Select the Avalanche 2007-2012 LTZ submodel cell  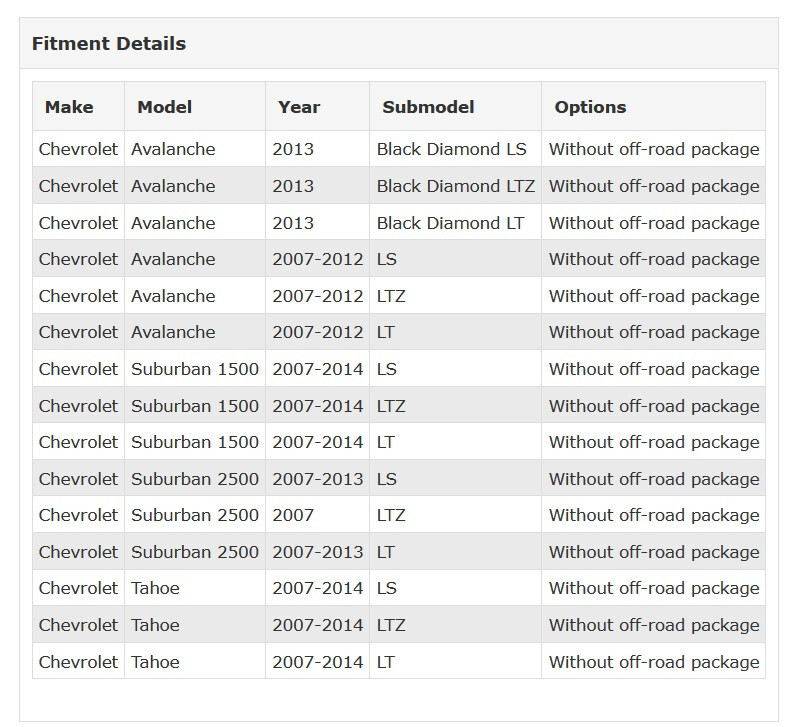[455, 296]
